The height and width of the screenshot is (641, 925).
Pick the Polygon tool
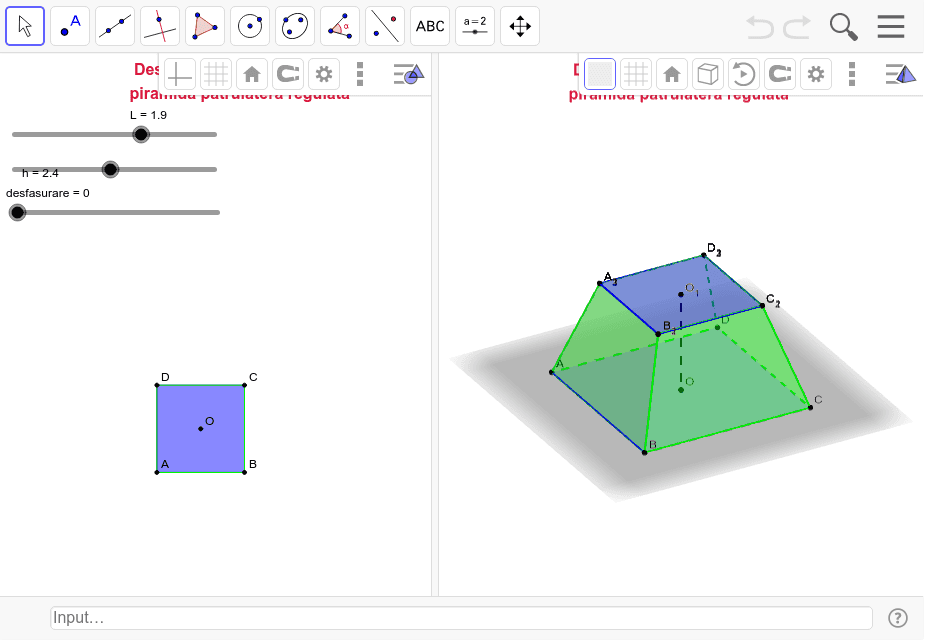coord(205,26)
